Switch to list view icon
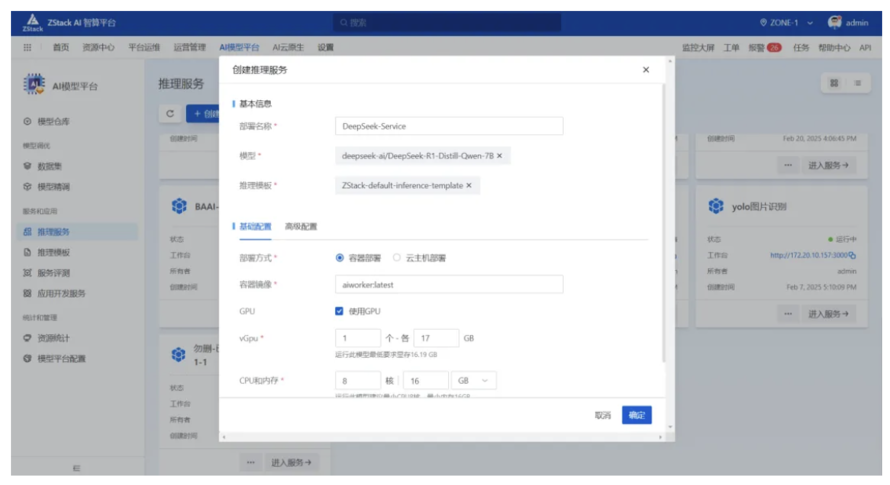 [x=858, y=83]
